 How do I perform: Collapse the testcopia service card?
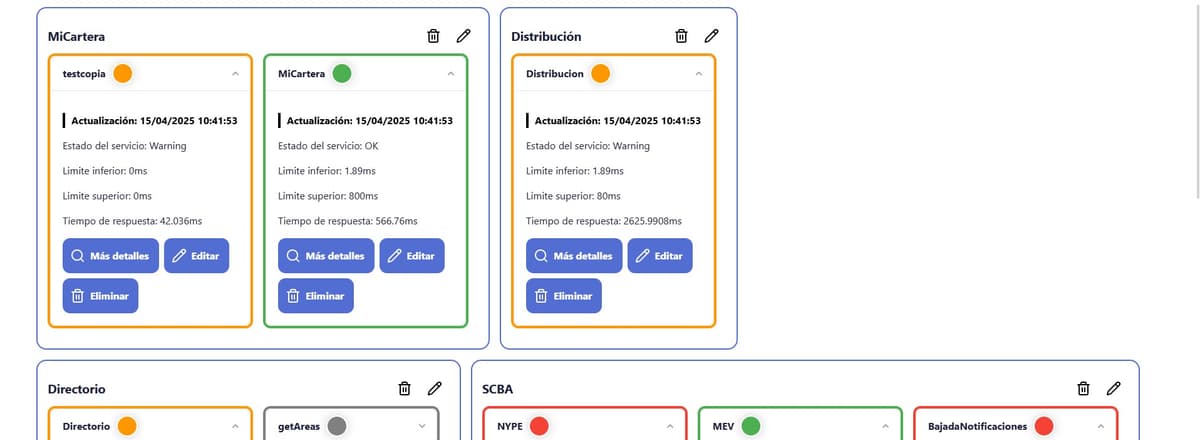(235, 73)
